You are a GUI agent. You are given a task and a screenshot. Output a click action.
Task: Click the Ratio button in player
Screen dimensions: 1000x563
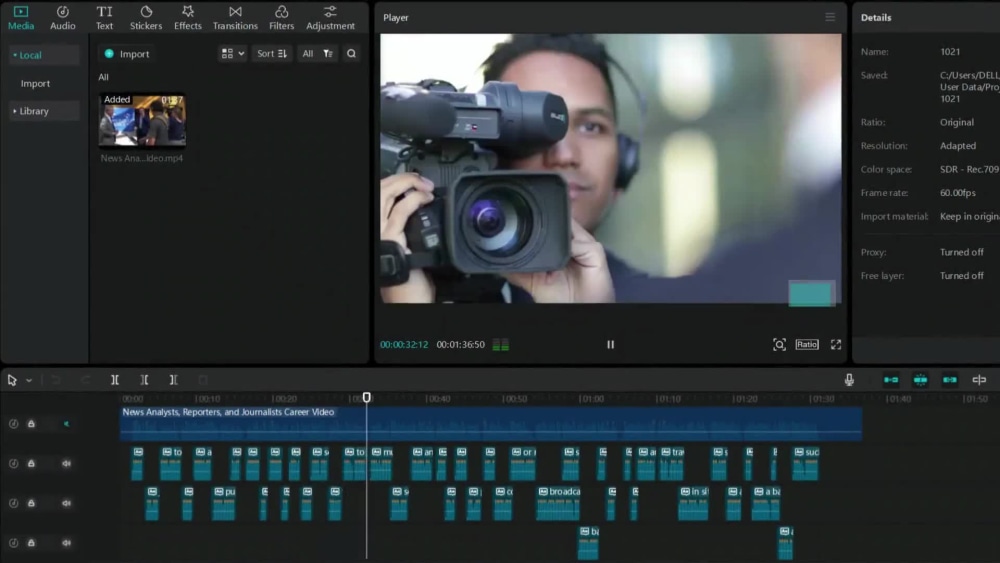[x=807, y=344]
